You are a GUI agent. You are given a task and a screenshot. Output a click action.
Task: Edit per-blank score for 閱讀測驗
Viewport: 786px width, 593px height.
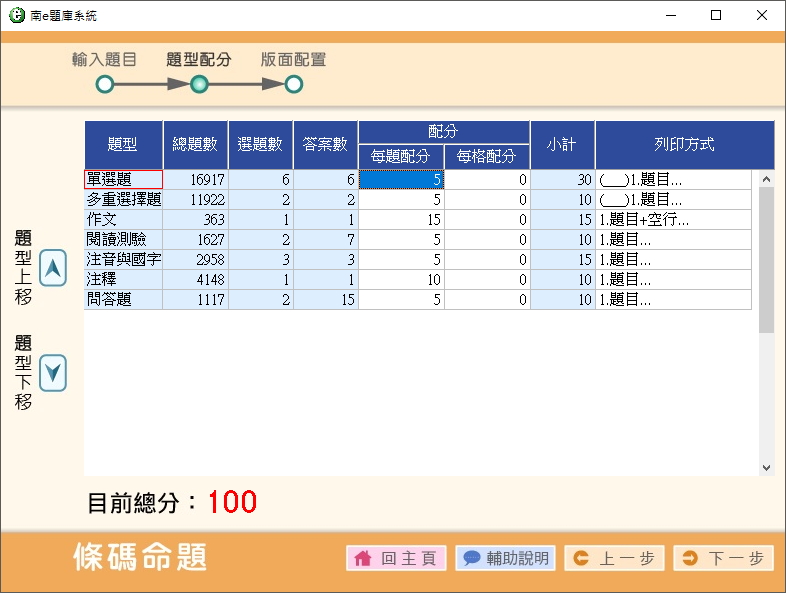click(487, 240)
